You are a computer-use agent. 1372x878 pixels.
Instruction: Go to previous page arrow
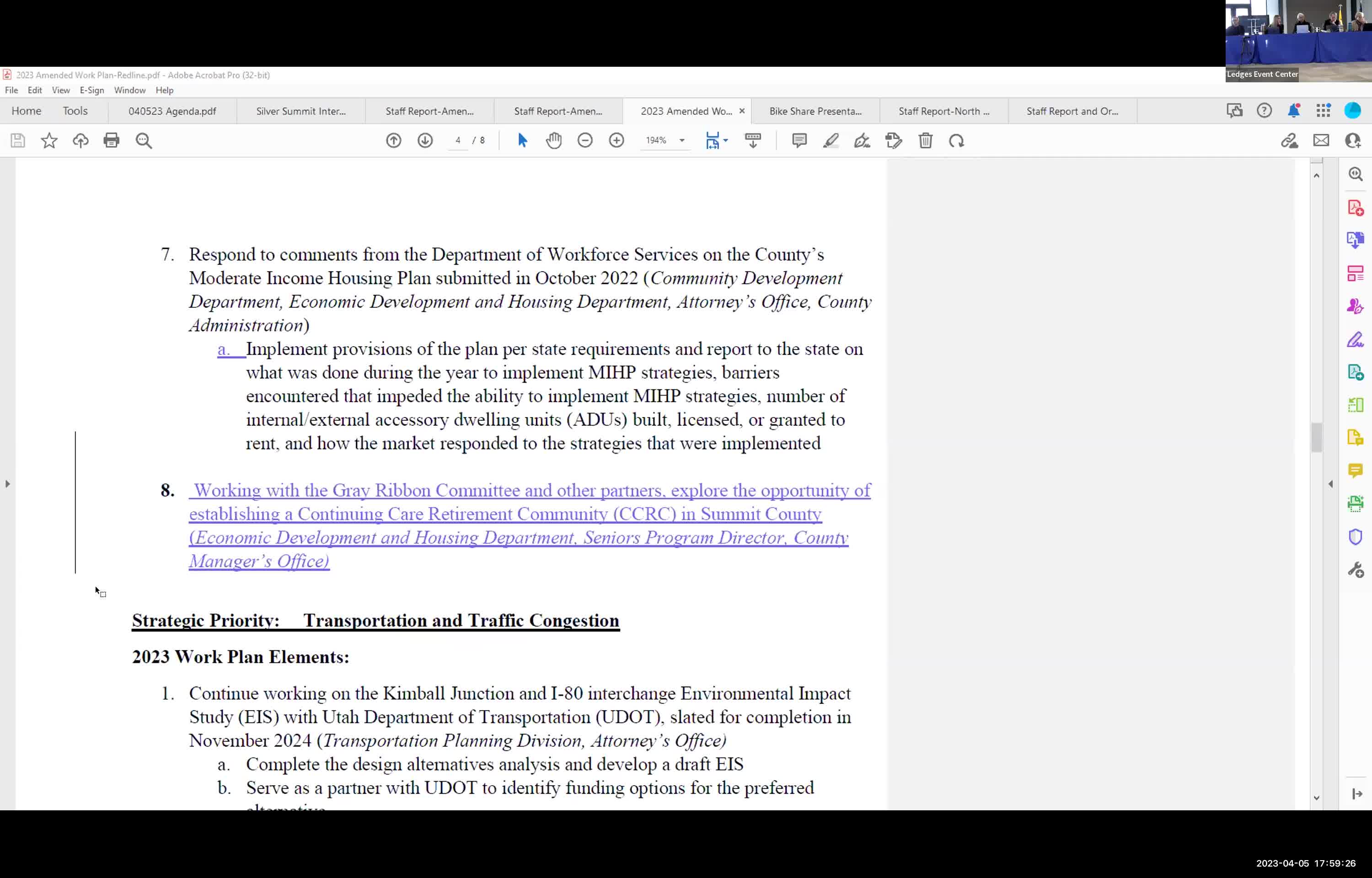[x=393, y=140]
